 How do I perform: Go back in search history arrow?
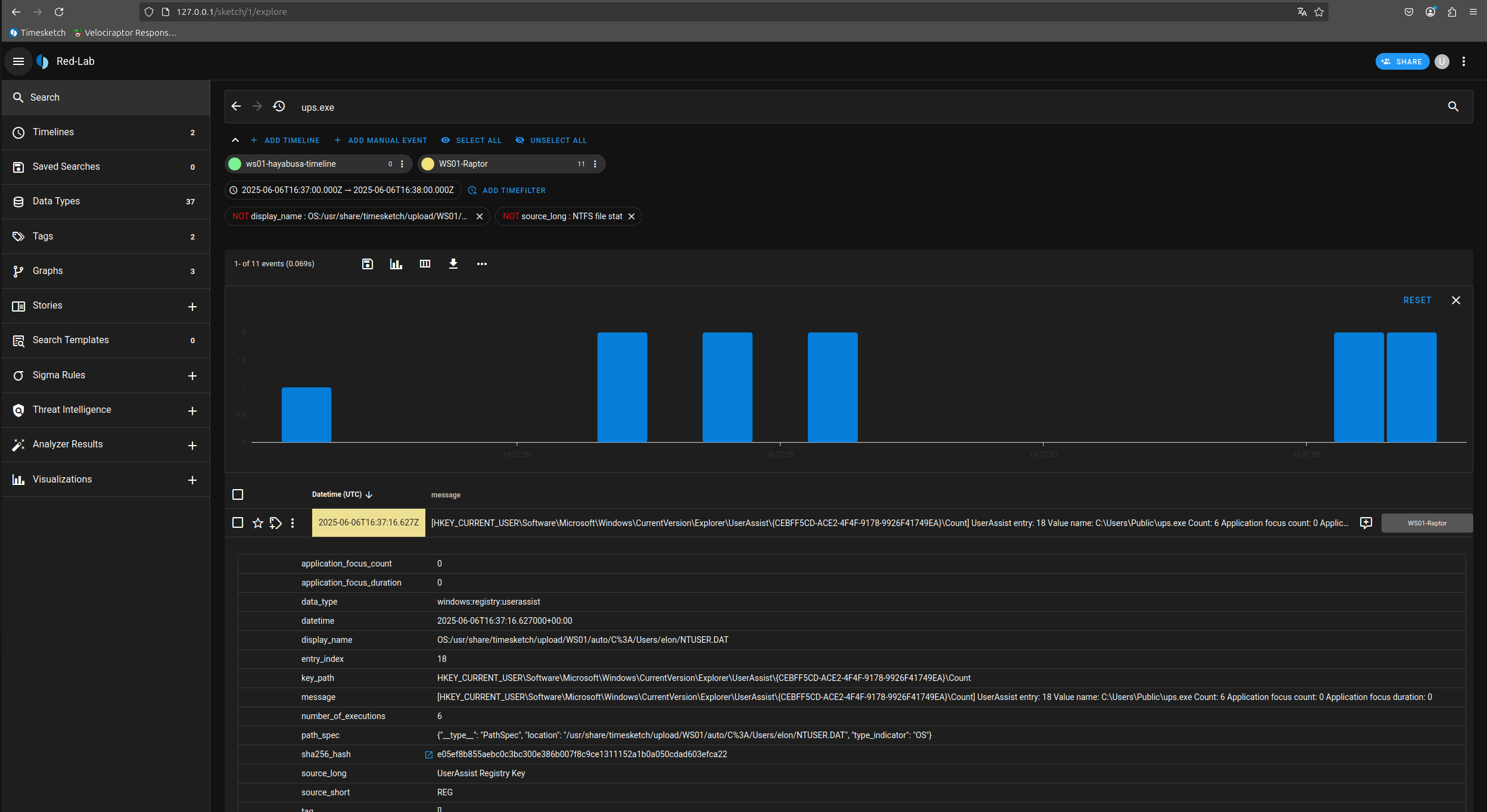pos(236,107)
